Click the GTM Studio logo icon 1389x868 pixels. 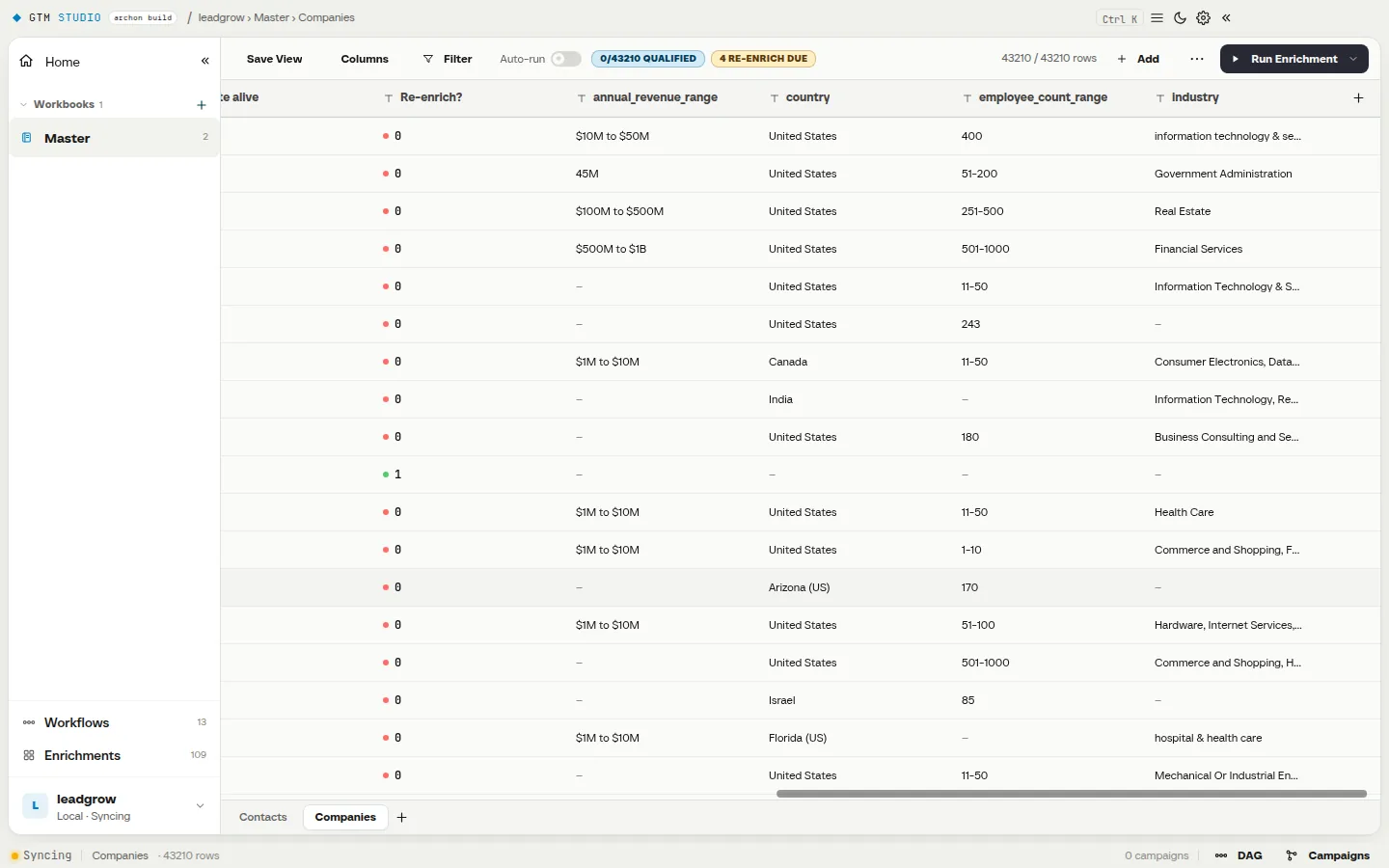16,18
